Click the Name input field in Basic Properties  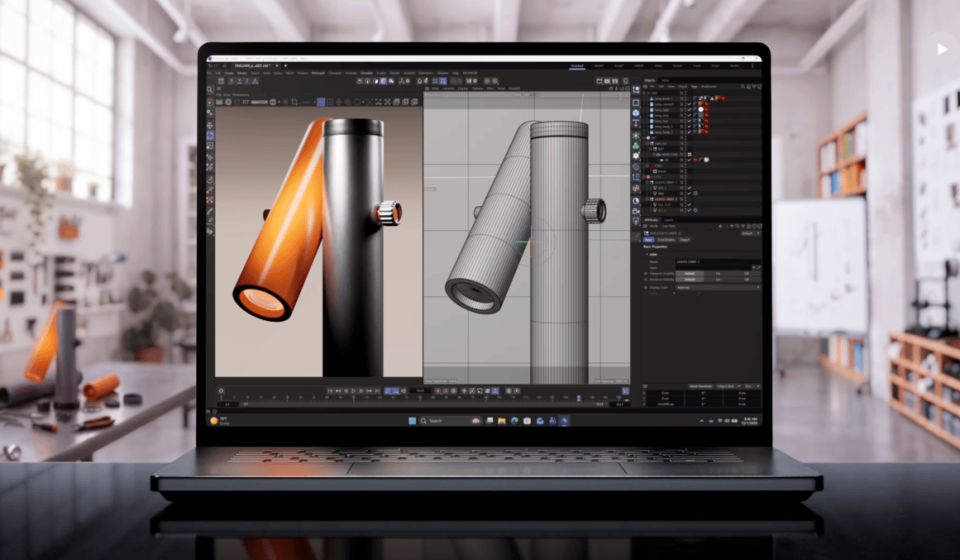coord(718,262)
